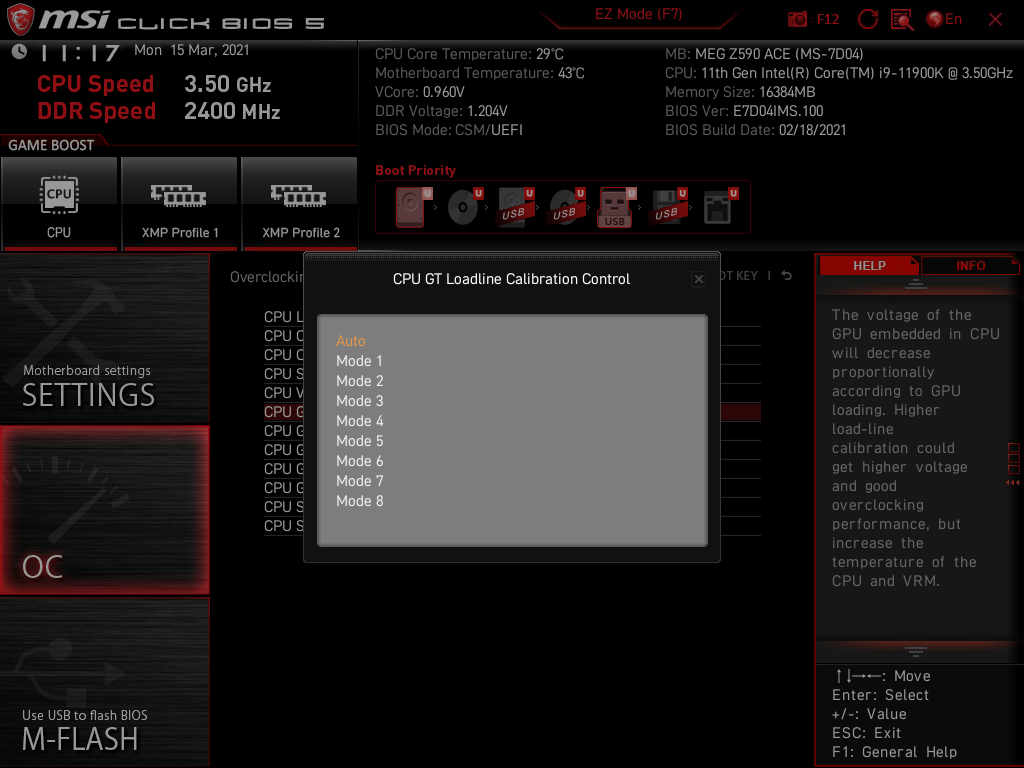Viewport: 1024px width, 768px height.
Task: Click the GAME BOOST label
Action: [51, 146]
